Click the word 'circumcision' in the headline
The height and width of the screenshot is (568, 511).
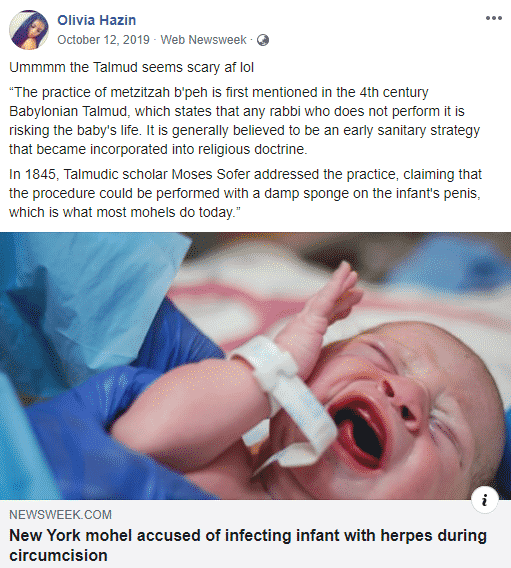coord(58,555)
